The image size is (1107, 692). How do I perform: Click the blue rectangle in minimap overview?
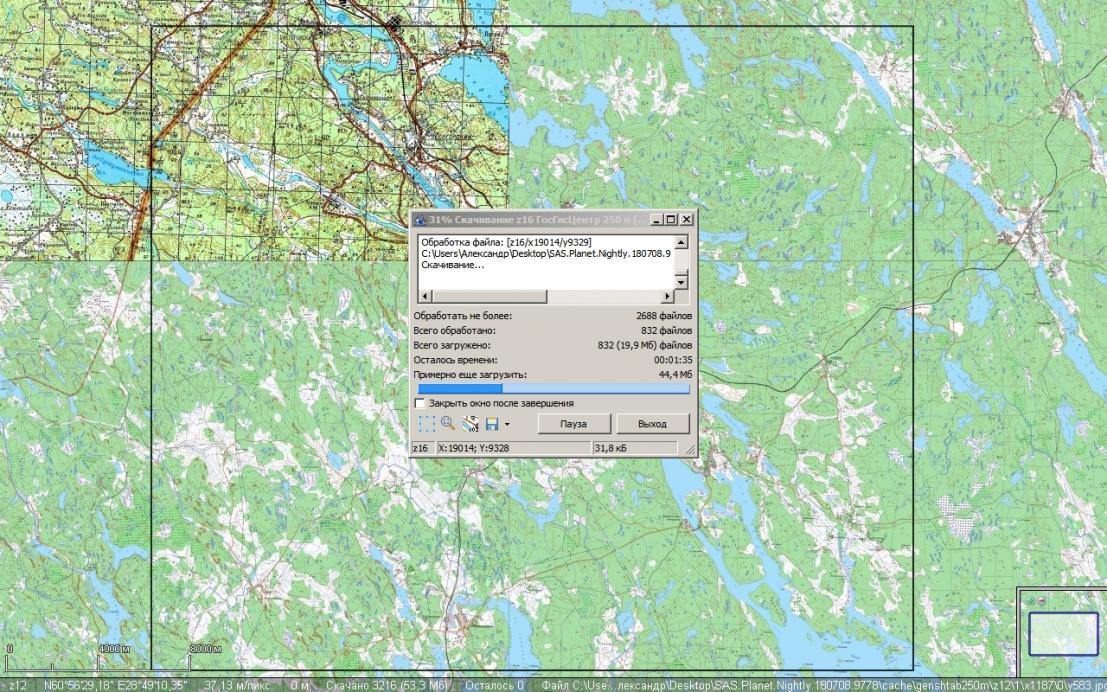1063,632
